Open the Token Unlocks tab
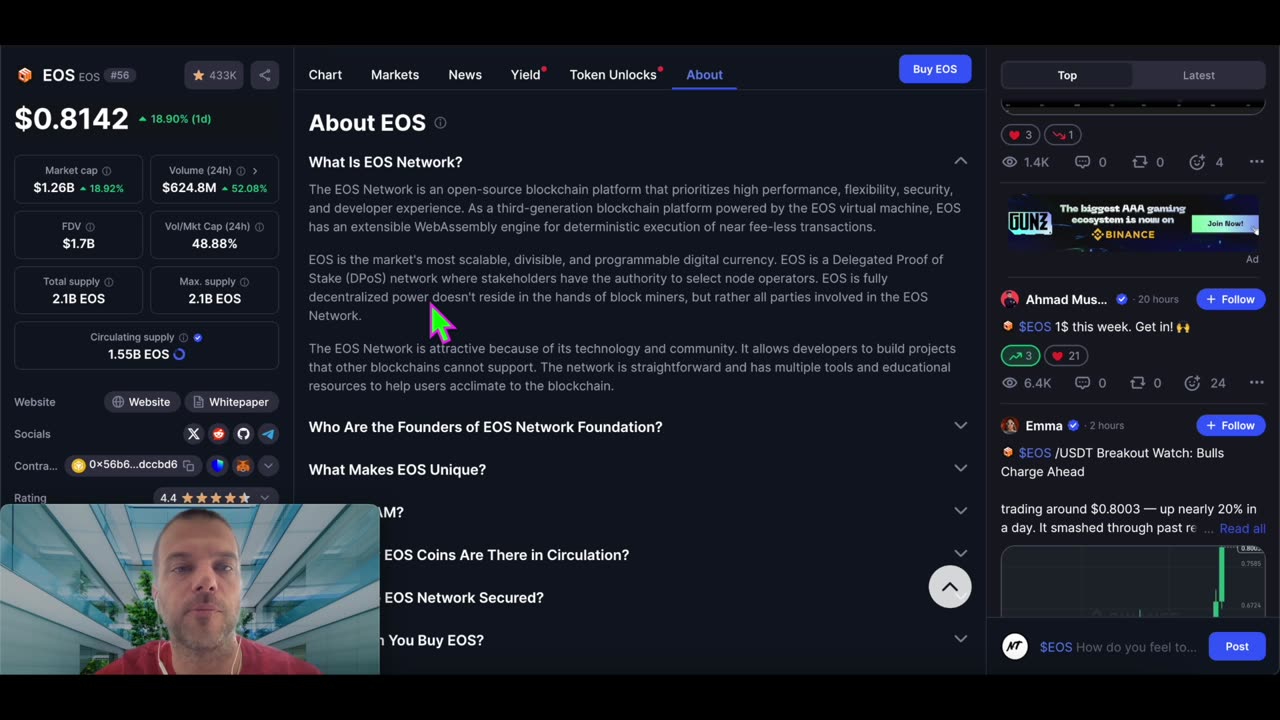The image size is (1280, 720). click(x=613, y=75)
